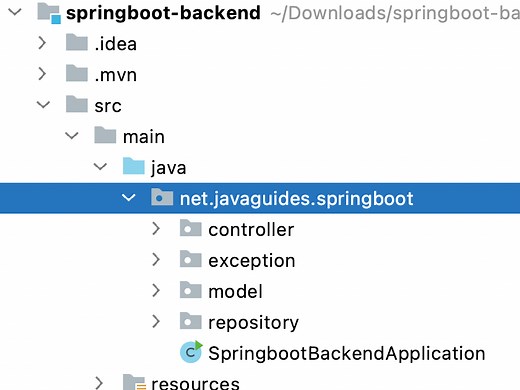Image resolution: width=520 pixels, height=390 pixels.
Task: Expand the repository package chevron
Action: click(156, 321)
